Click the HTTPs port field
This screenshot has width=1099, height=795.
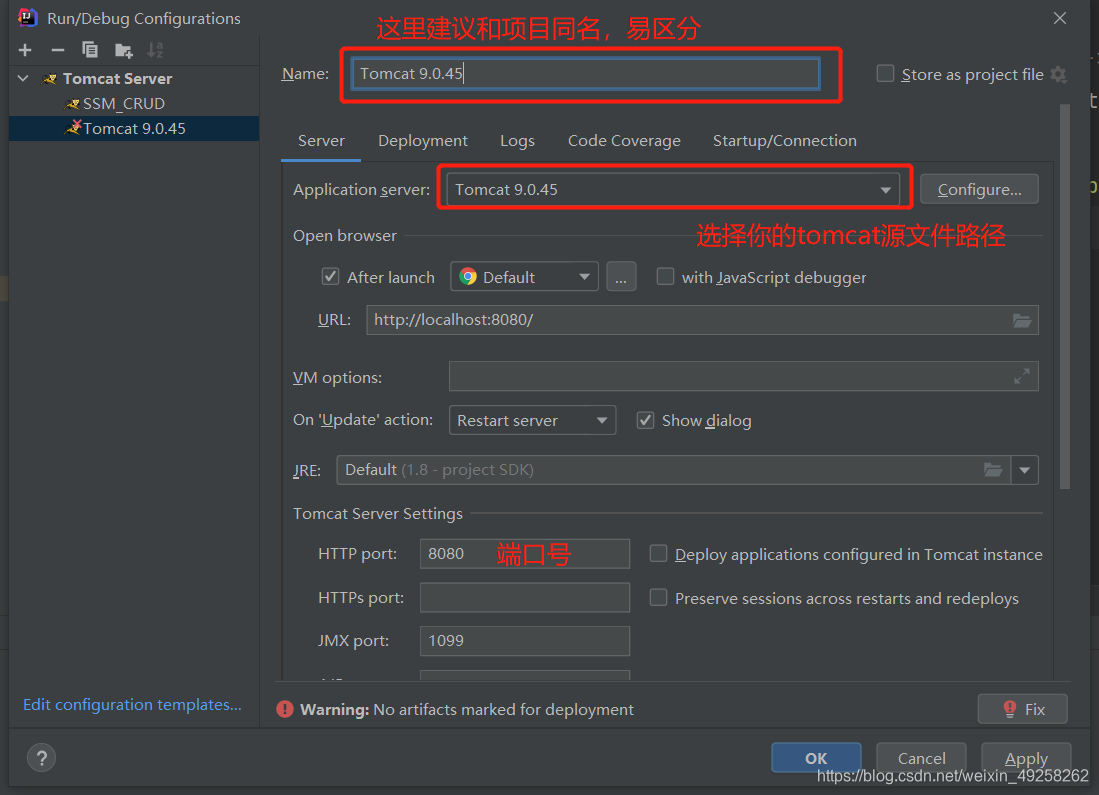[525, 597]
